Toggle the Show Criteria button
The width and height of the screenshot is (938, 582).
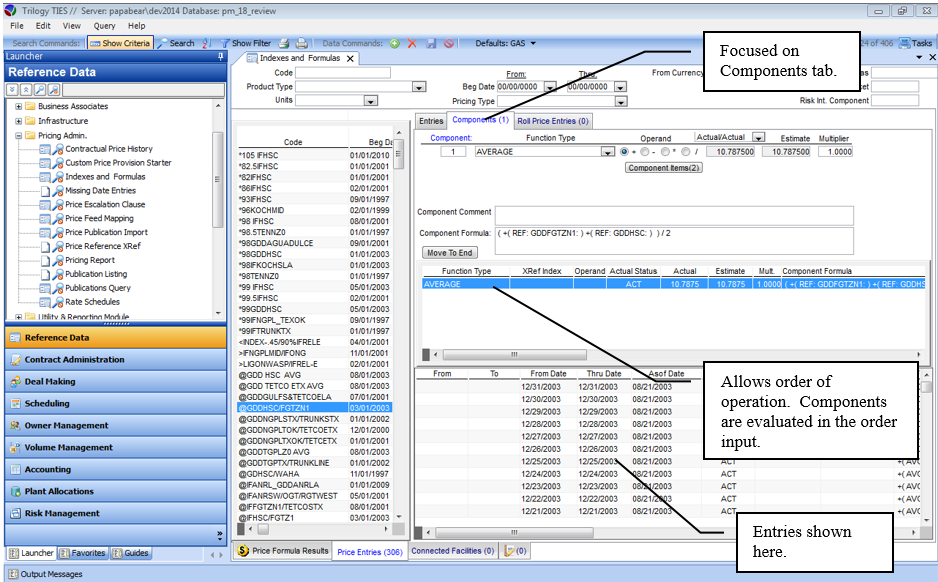pos(120,43)
